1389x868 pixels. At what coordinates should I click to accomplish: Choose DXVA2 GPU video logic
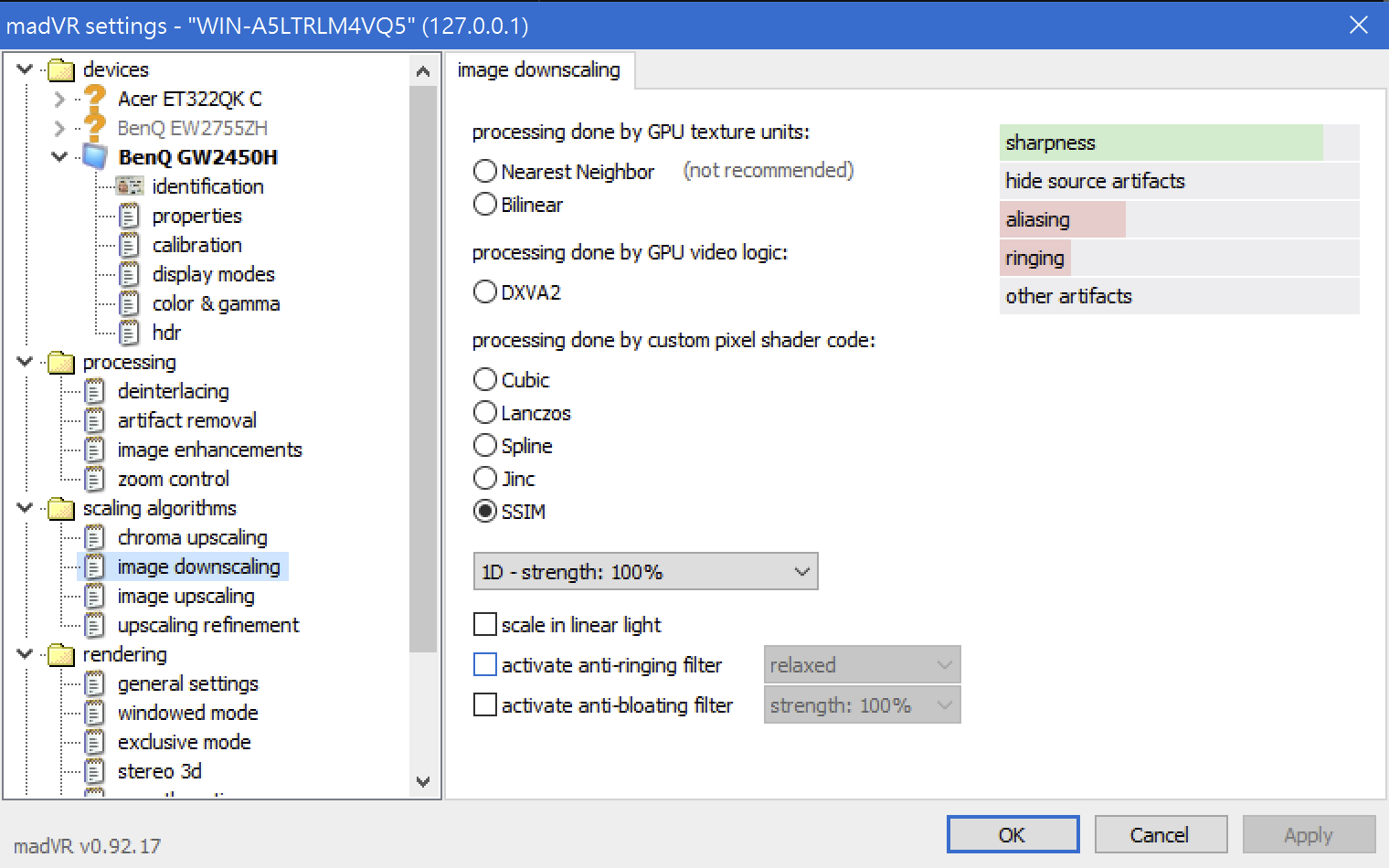pyautogui.click(x=485, y=291)
